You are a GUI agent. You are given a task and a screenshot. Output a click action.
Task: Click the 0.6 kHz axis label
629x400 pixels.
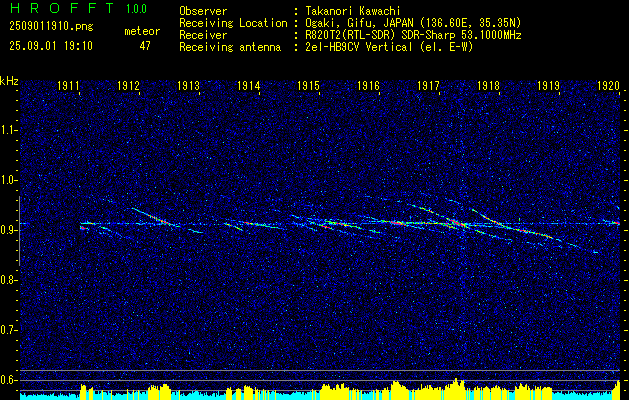pos(8,380)
